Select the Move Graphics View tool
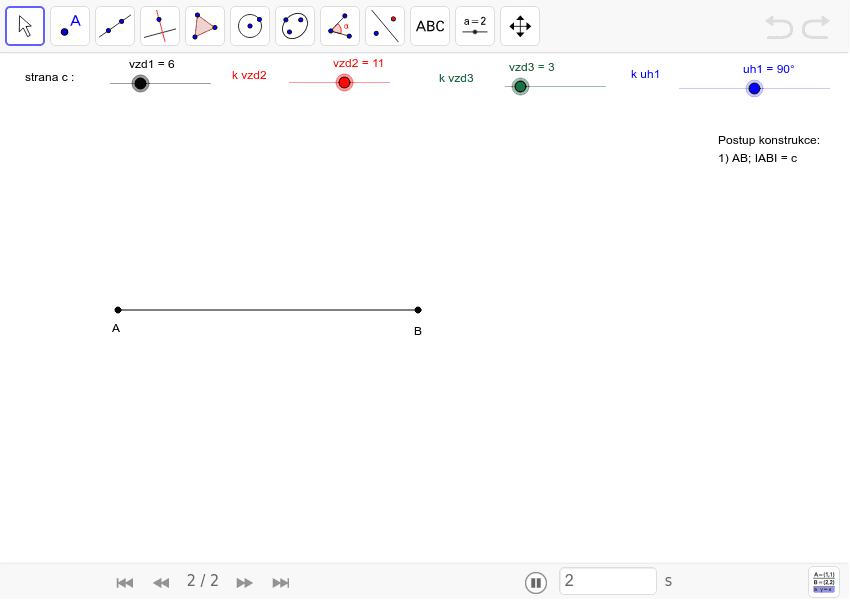850x600 pixels. 520,26
